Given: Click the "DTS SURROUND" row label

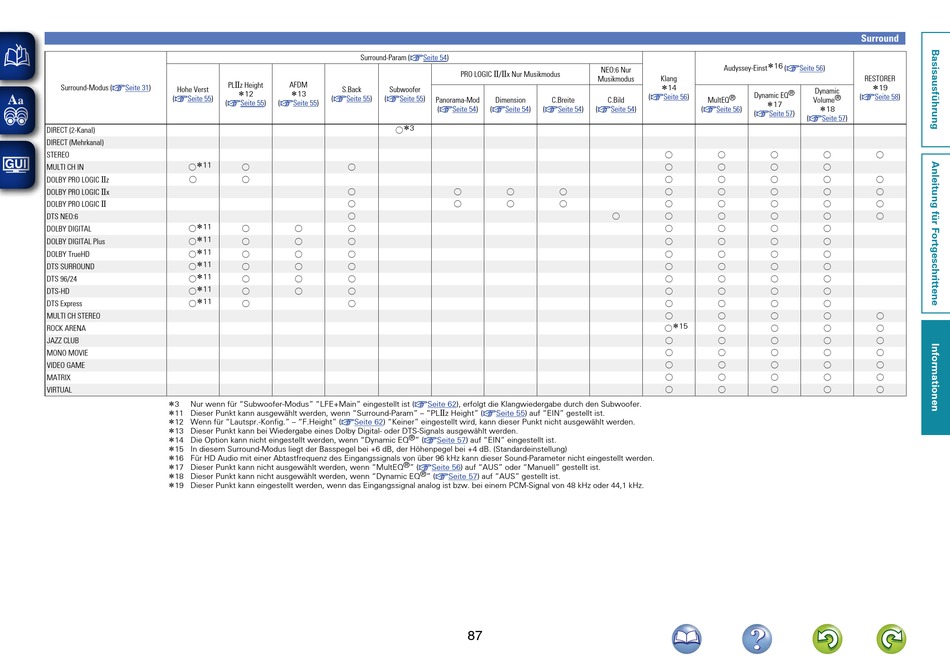Looking at the screenshot, I should [70, 267].
